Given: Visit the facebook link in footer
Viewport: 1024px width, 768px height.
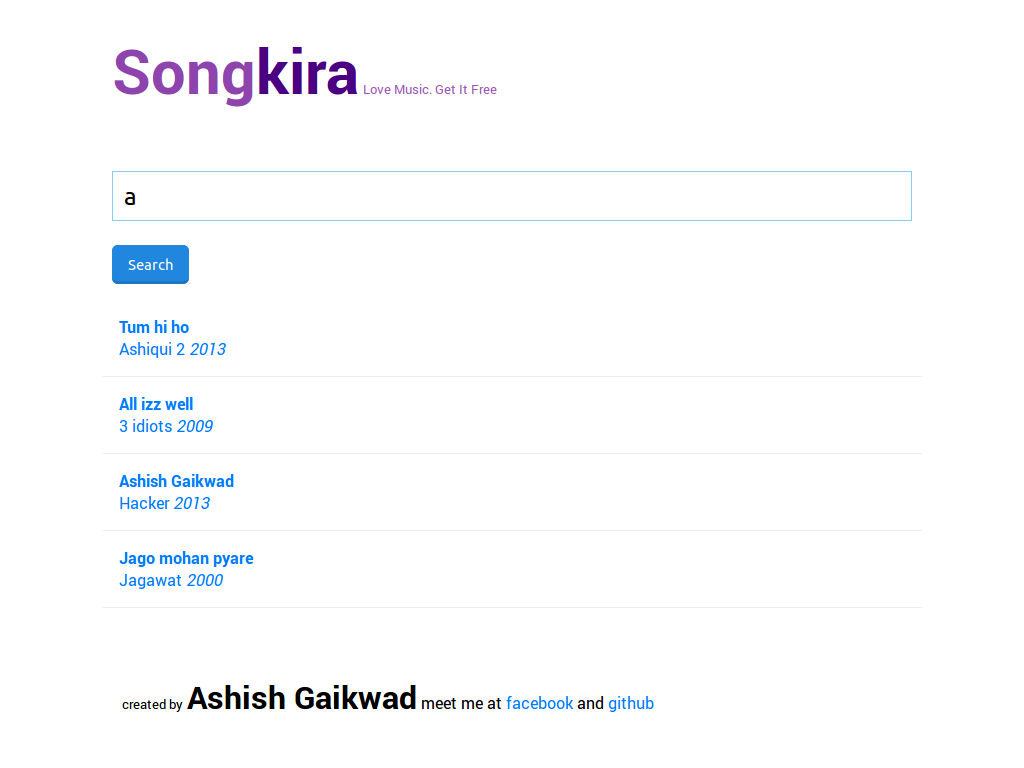Looking at the screenshot, I should [x=539, y=703].
